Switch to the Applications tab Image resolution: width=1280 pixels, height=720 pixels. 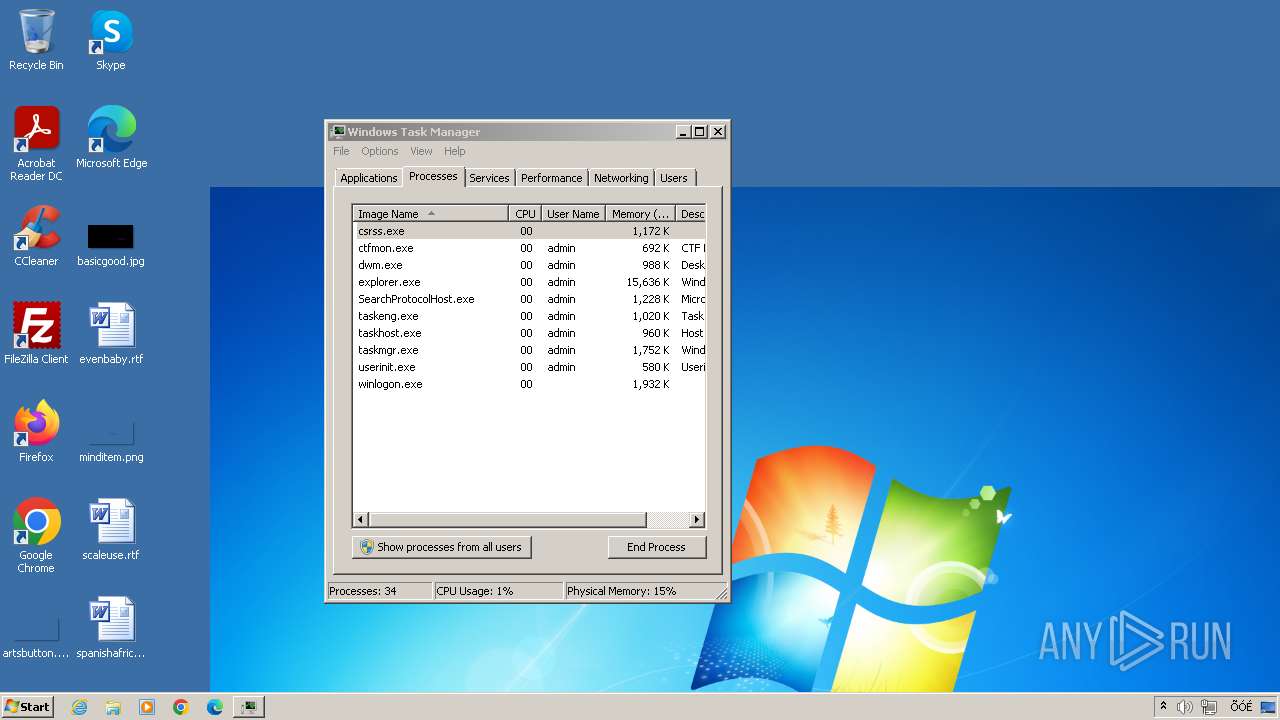(x=369, y=178)
